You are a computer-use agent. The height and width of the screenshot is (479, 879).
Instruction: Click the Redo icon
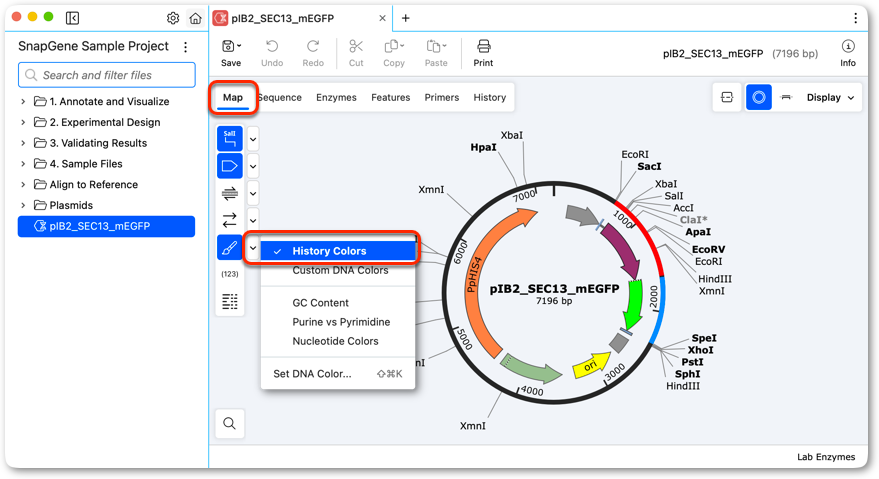coord(313,53)
